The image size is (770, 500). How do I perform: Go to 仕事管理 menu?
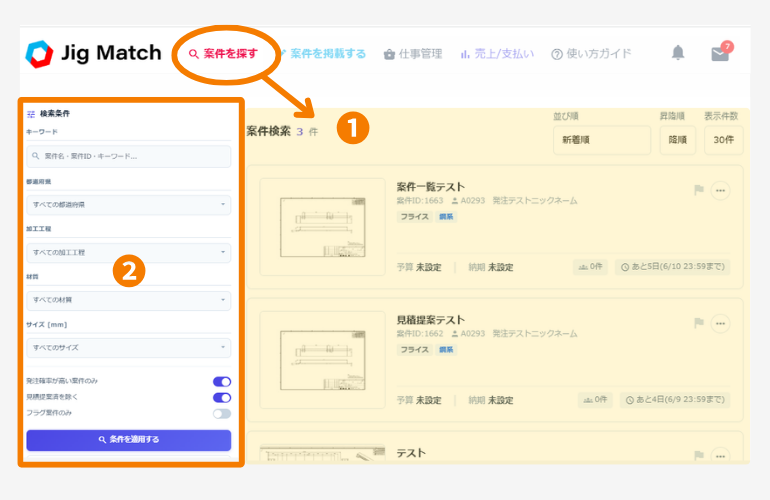click(x=413, y=54)
